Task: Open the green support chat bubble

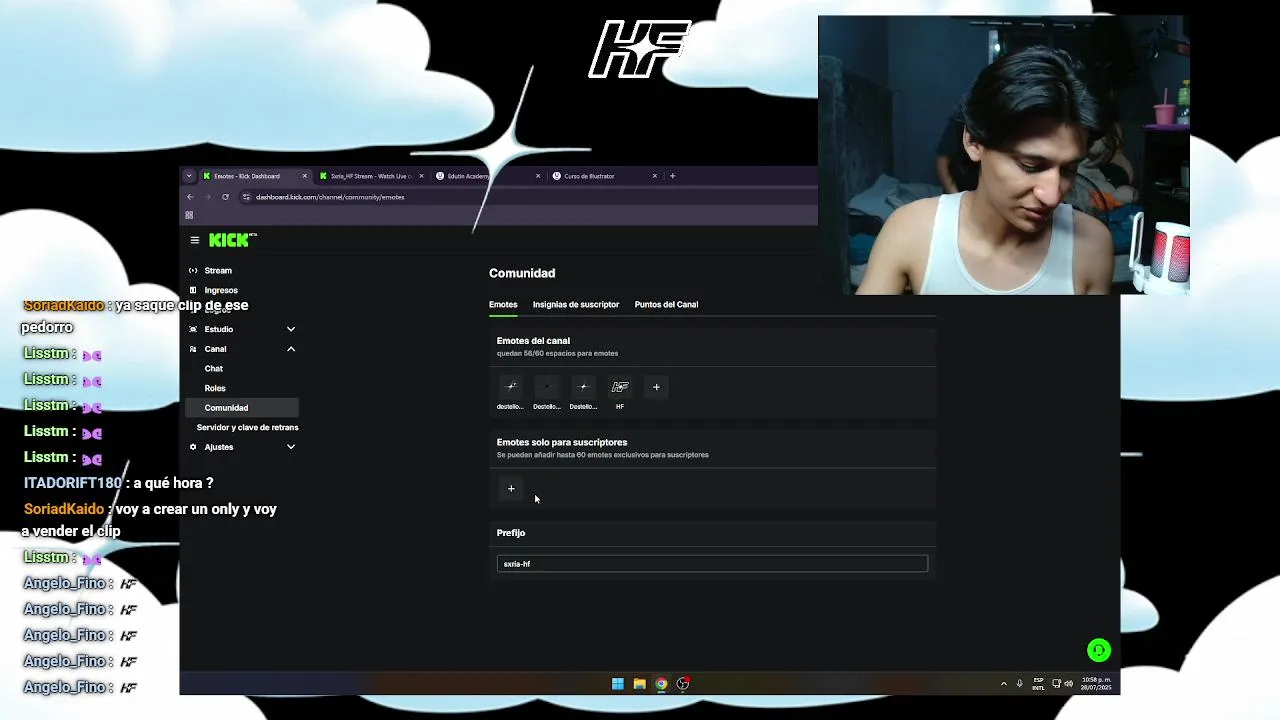Action: (x=1099, y=651)
